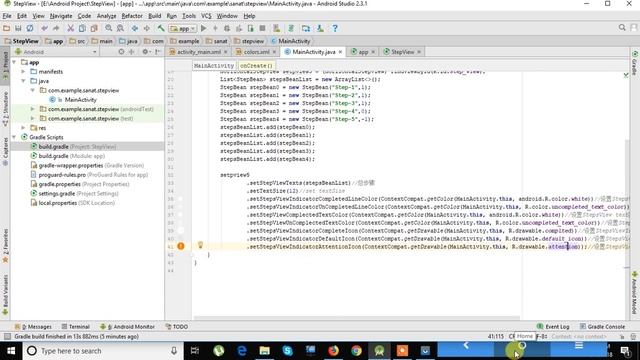Screen dimensions: 640x360
Task: Open the Android Monitor button
Action: coord(128,327)
